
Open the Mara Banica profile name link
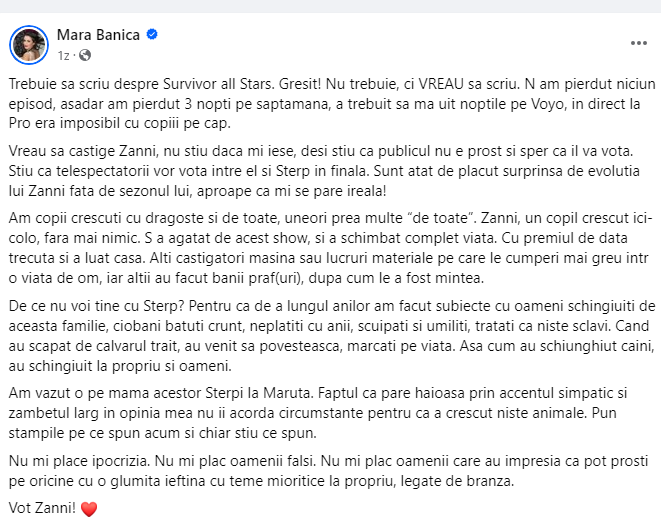[x=99, y=35]
